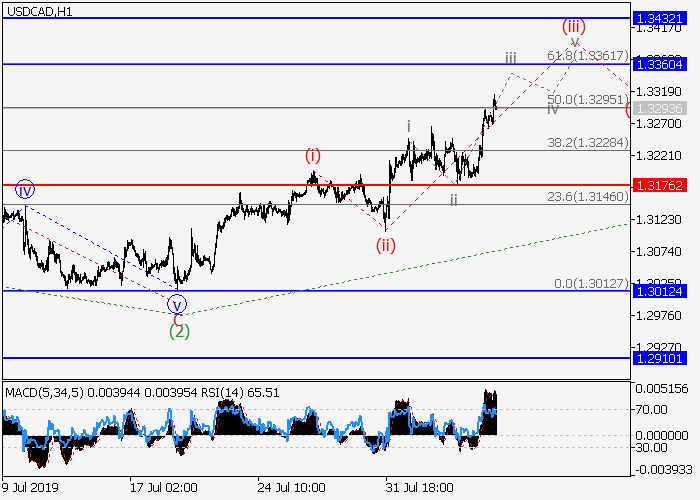
Task: Select the 23.6(1.31460) Fibonacci label
Action: coord(586,197)
